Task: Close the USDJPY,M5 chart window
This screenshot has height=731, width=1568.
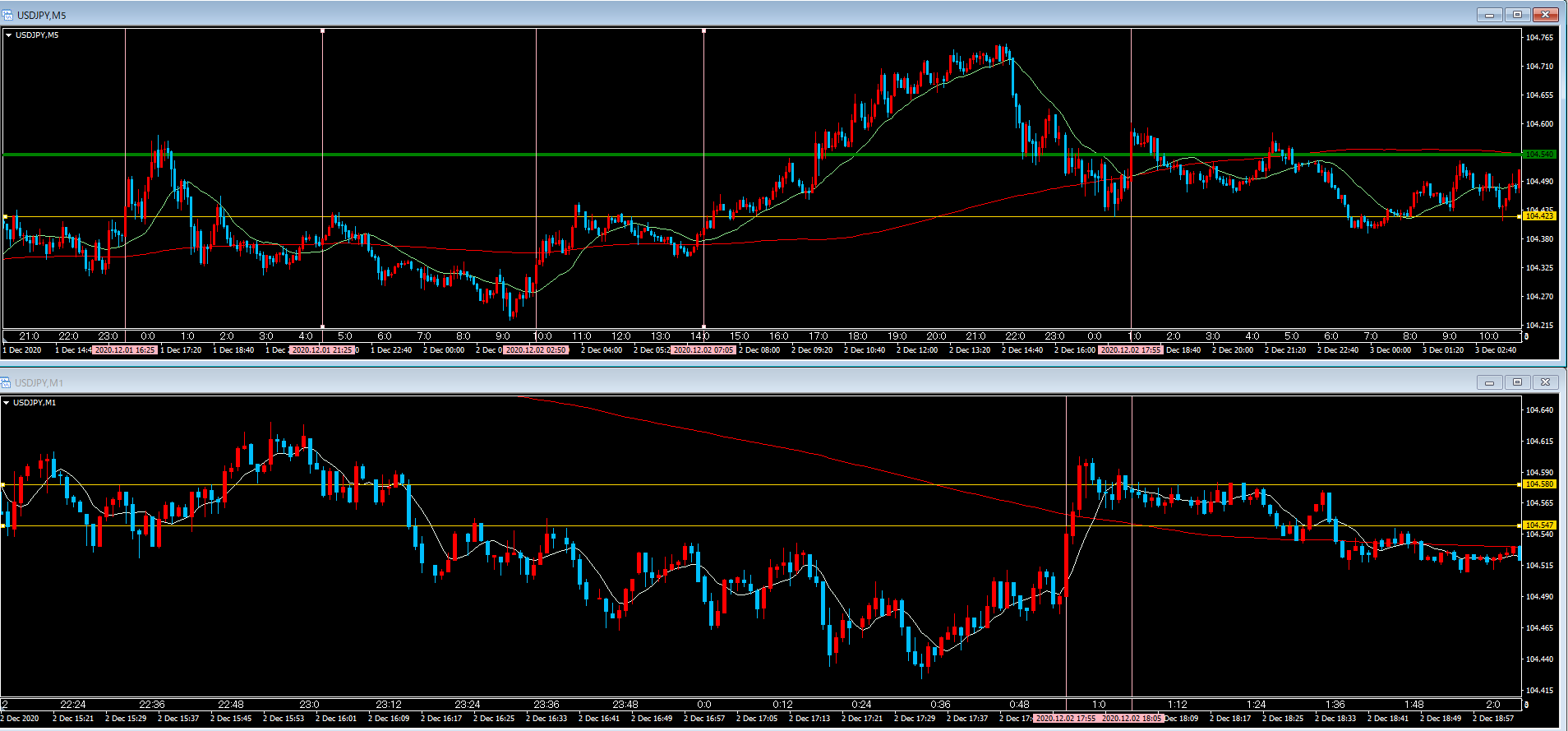Action: coord(1545,15)
